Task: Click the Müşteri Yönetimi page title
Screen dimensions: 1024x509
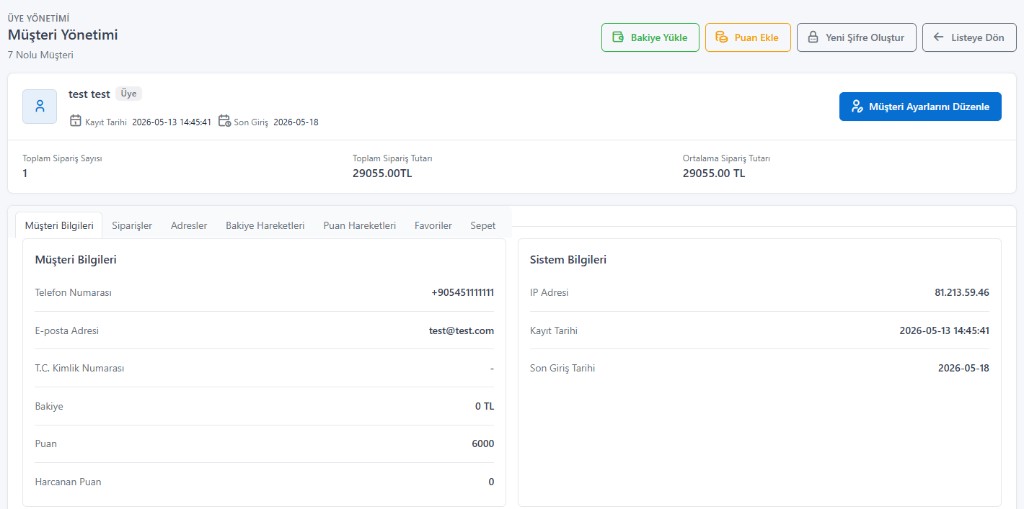Action: [x=63, y=35]
